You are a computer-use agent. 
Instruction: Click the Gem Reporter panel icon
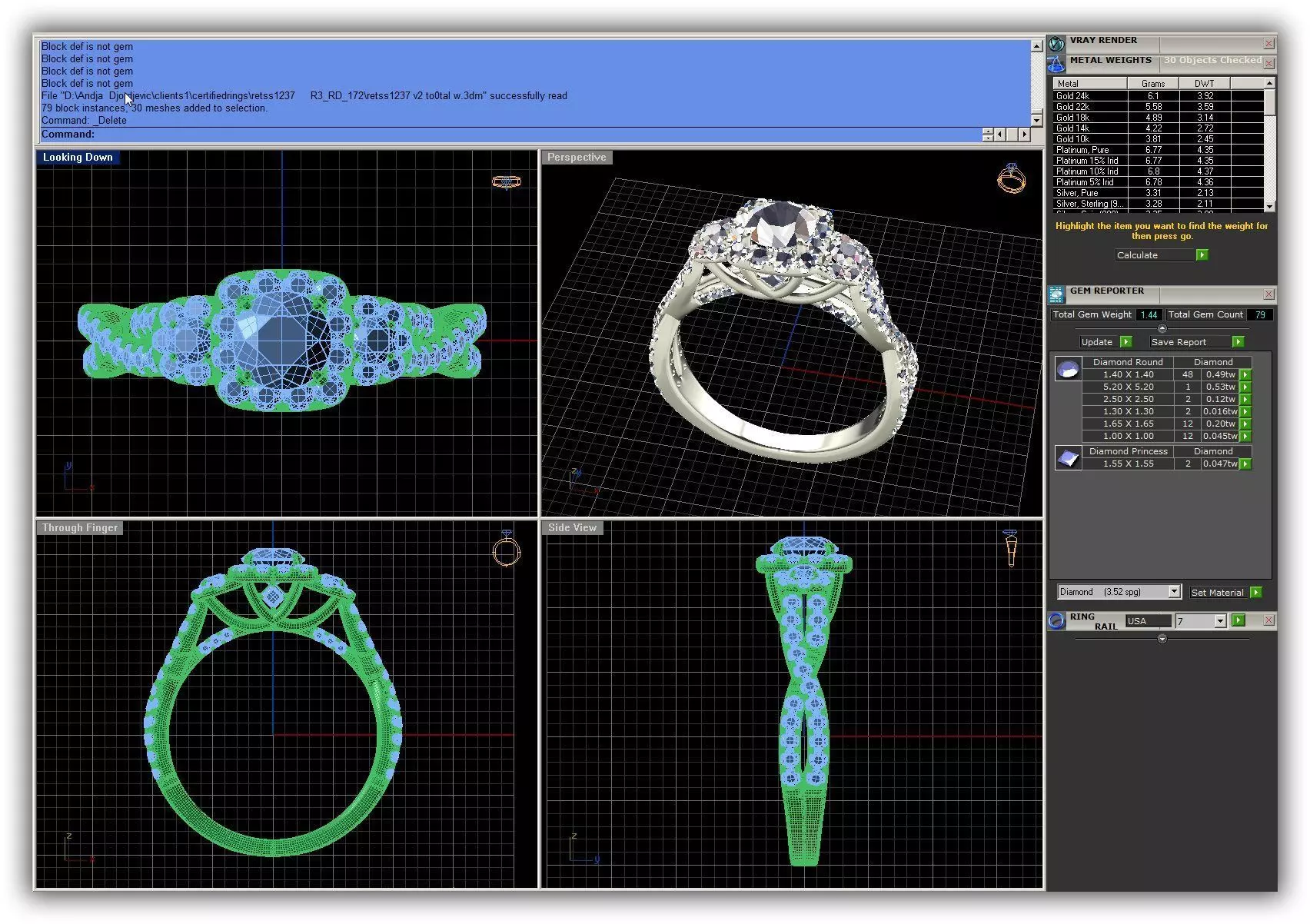pyautogui.click(x=1057, y=294)
